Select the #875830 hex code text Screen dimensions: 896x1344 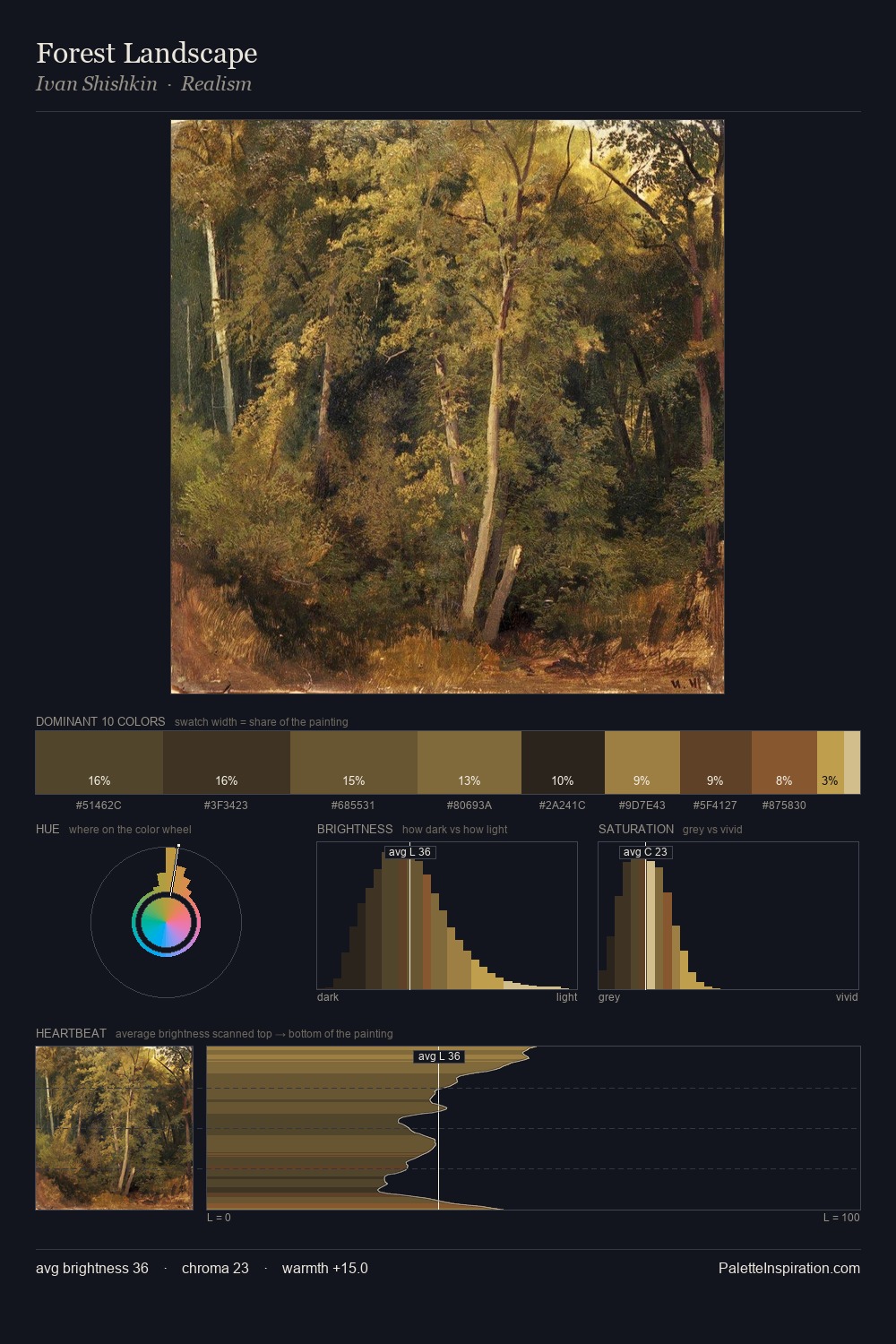[784, 806]
